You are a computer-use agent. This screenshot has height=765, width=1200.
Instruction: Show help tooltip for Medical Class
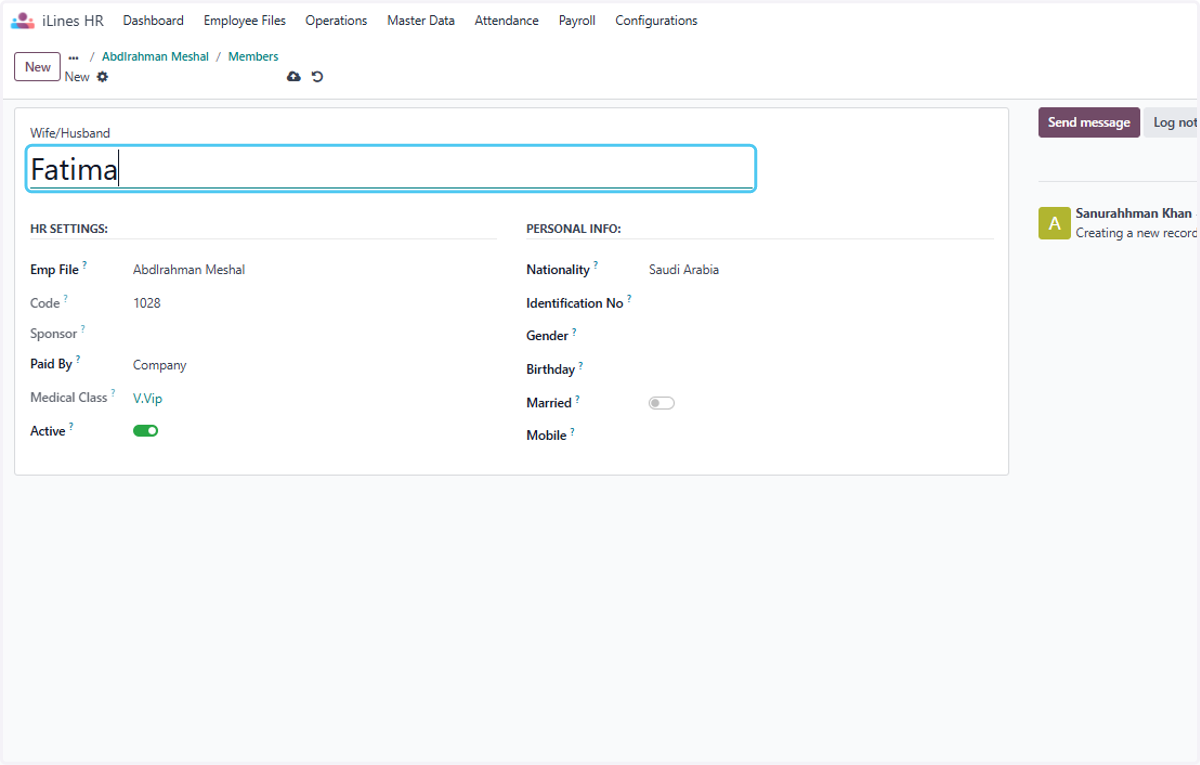click(x=113, y=393)
